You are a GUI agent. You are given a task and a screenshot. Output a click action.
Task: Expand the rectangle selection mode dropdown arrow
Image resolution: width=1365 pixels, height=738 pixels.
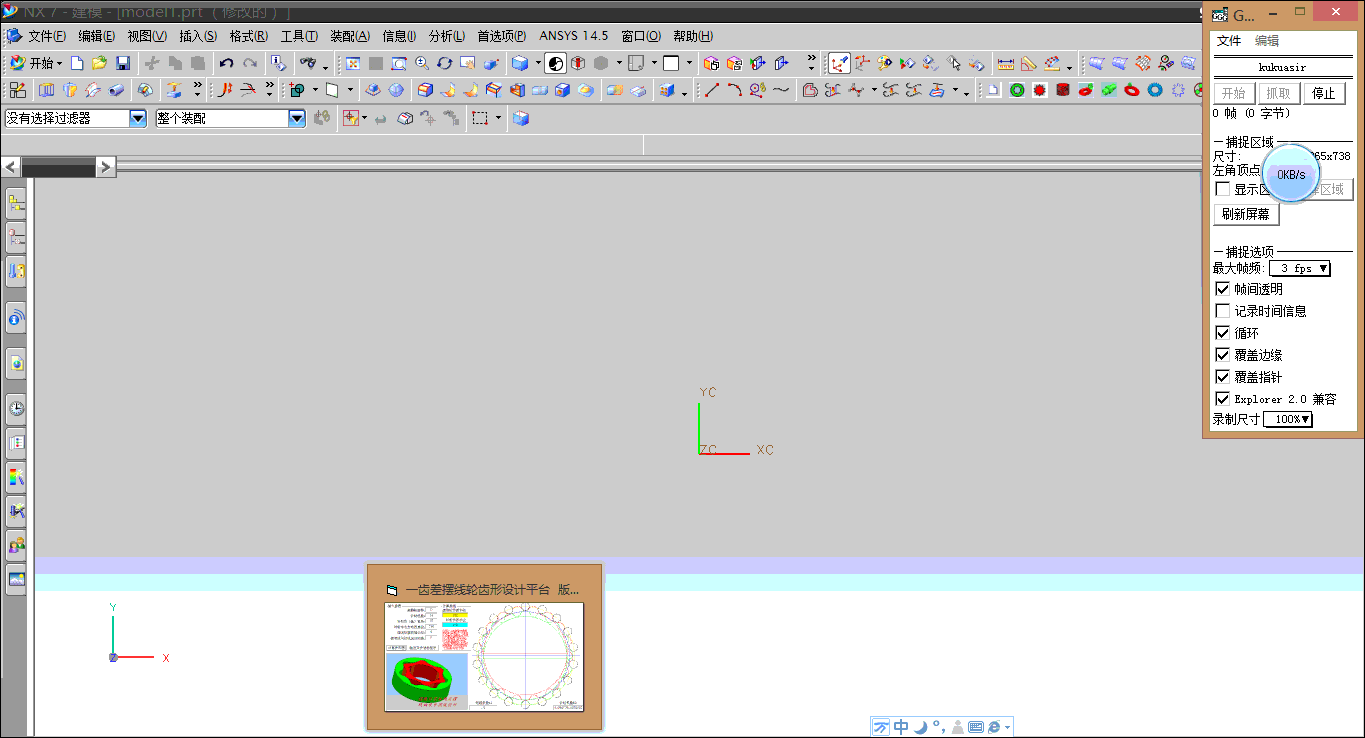pos(499,118)
